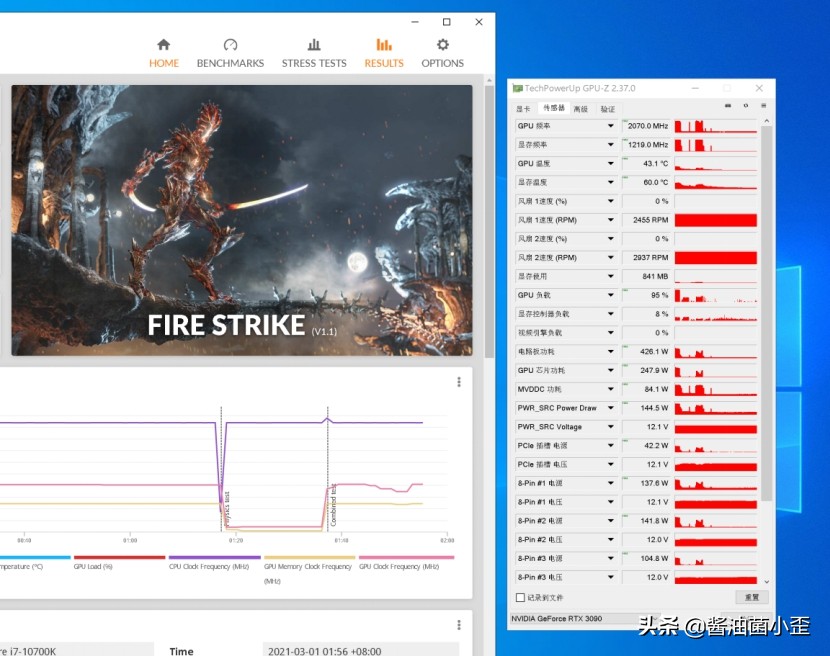Switch to the 传感器 tab in GPU-Z
The image size is (830, 656).
coord(554,108)
